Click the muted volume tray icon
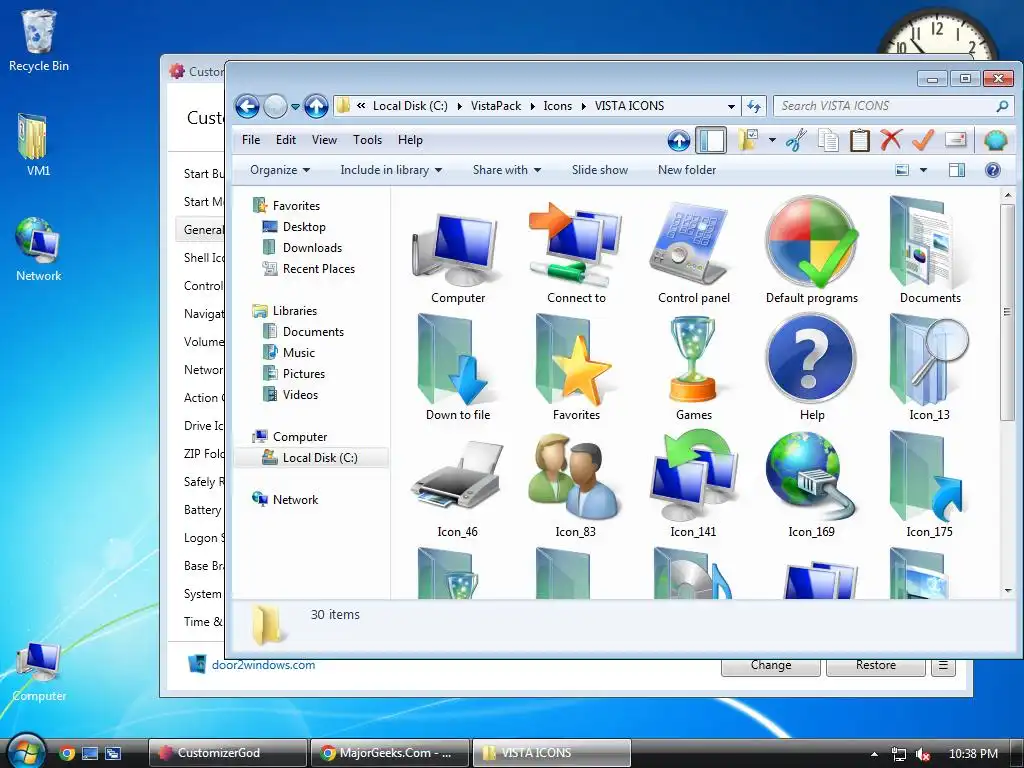This screenshot has height=768, width=1024. [923, 754]
